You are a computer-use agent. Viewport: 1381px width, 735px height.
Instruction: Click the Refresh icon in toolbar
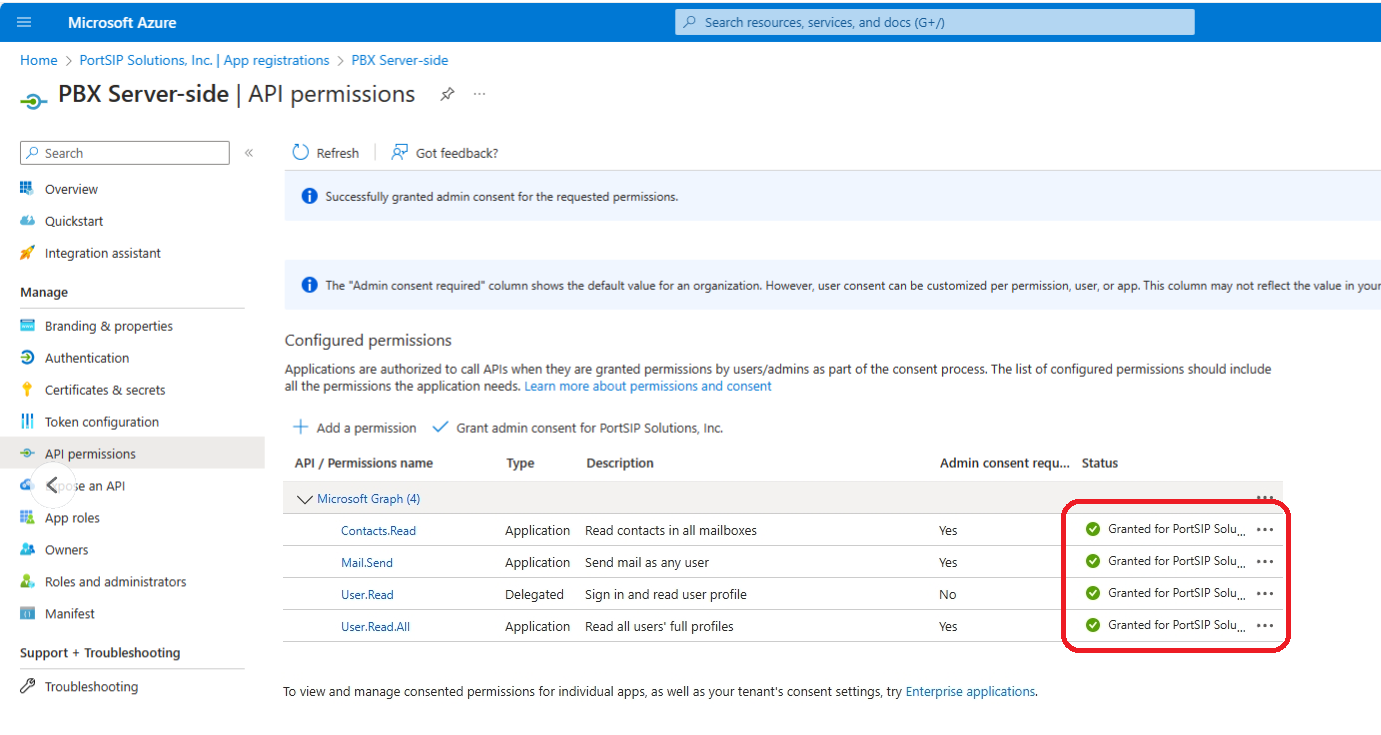301,153
